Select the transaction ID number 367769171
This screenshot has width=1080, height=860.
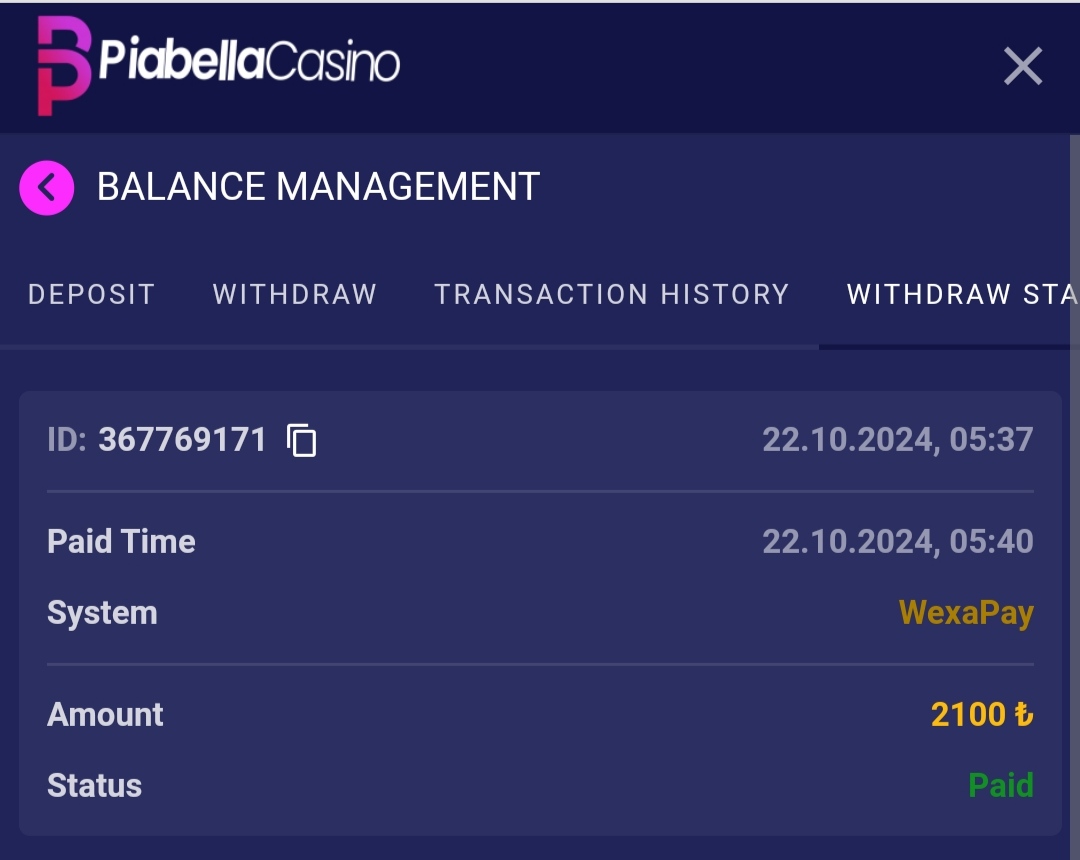tap(182, 440)
